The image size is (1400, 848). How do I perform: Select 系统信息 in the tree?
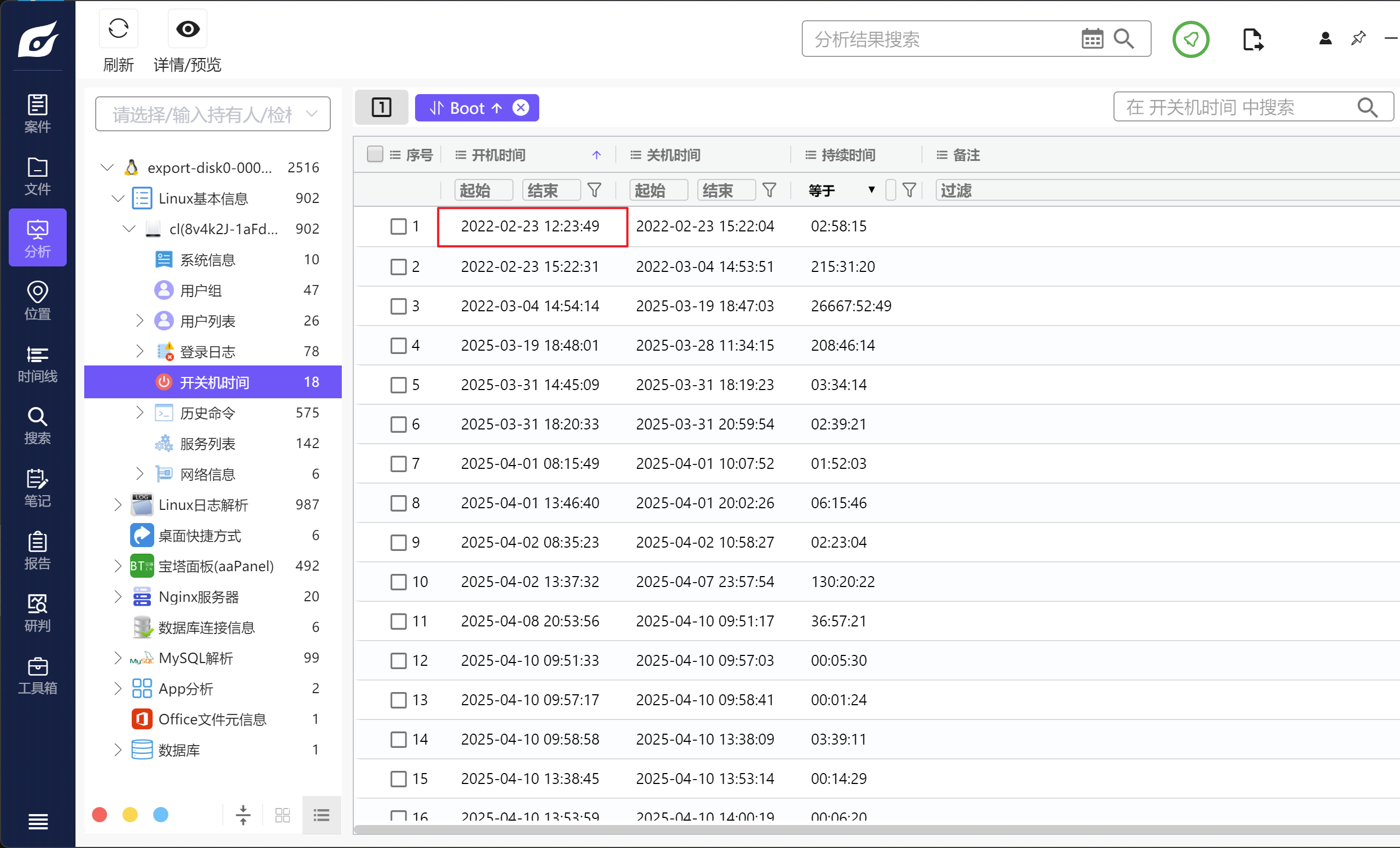207,260
